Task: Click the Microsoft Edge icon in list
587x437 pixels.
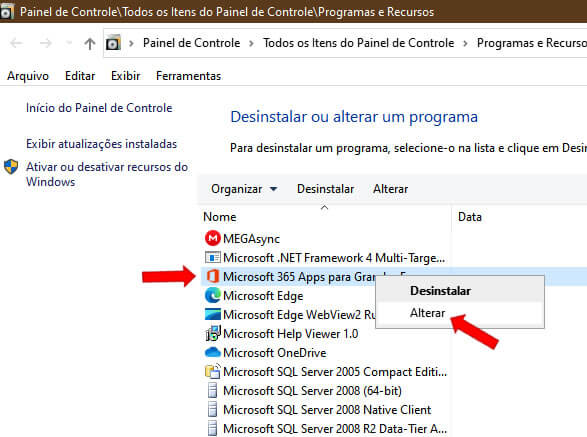Action: pos(213,295)
